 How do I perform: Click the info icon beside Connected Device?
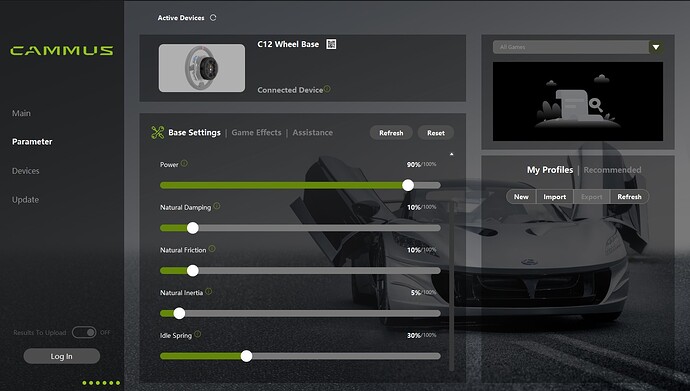click(x=327, y=88)
